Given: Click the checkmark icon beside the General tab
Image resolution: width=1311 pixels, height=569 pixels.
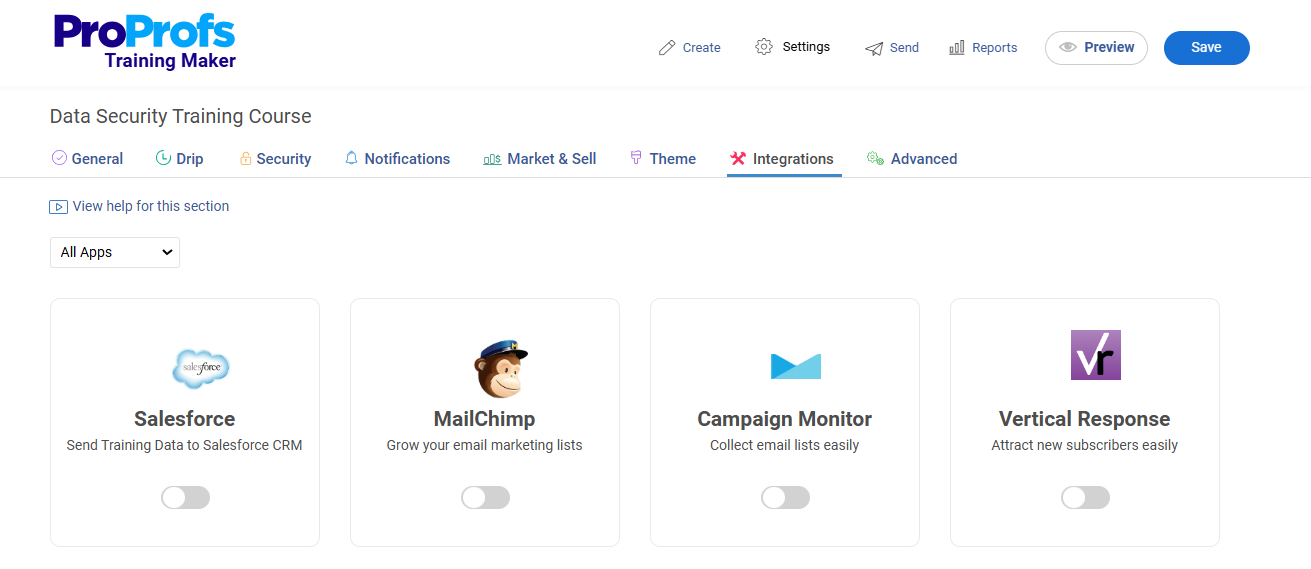Looking at the screenshot, I should (x=59, y=158).
